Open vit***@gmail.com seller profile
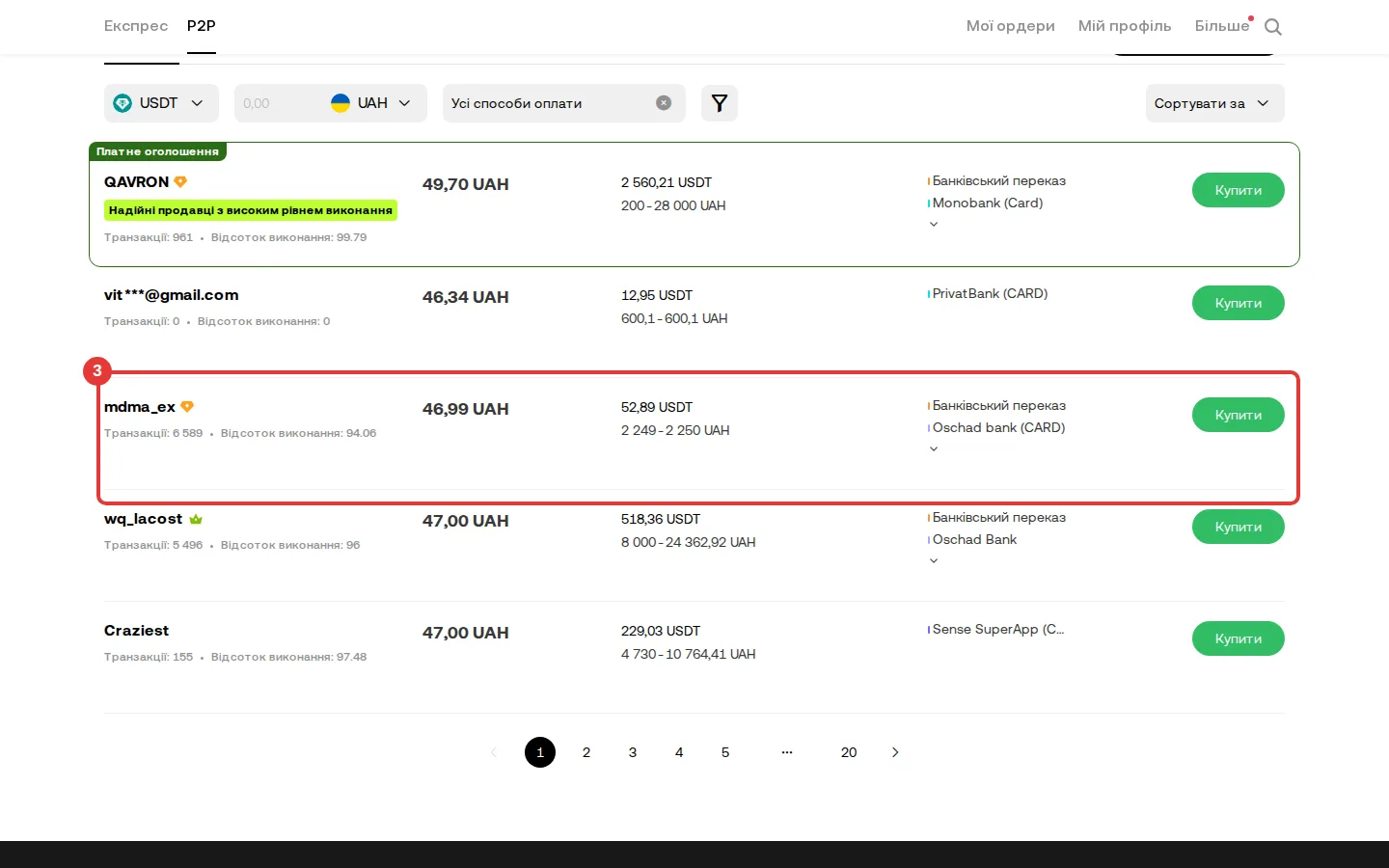The image size is (1389, 868). [172, 295]
